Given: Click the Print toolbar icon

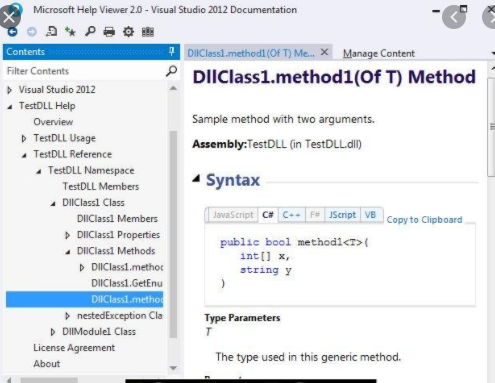Looking at the screenshot, I should (109, 32).
